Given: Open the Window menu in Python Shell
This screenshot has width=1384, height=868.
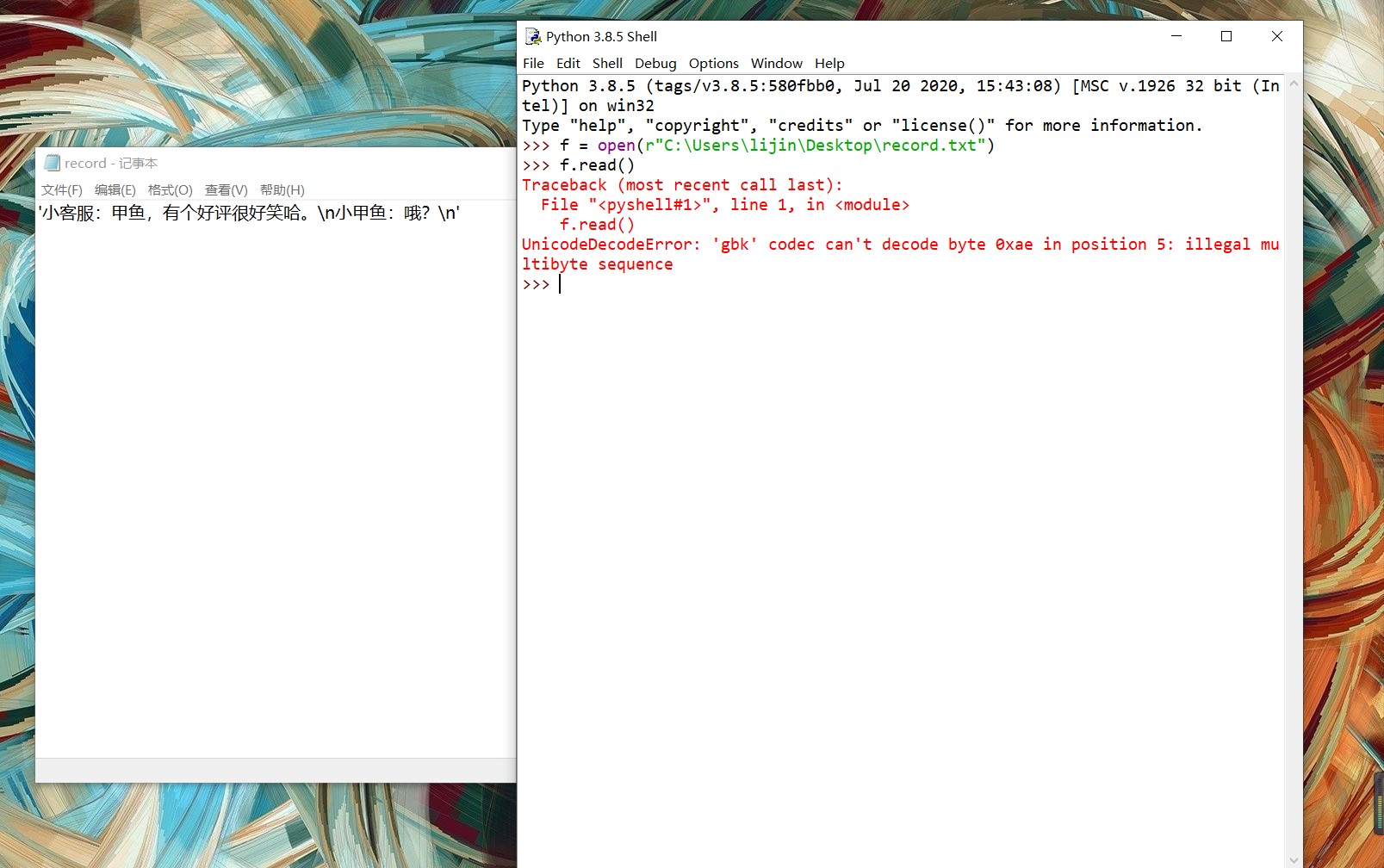Looking at the screenshot, I should [x=776, y=63].
